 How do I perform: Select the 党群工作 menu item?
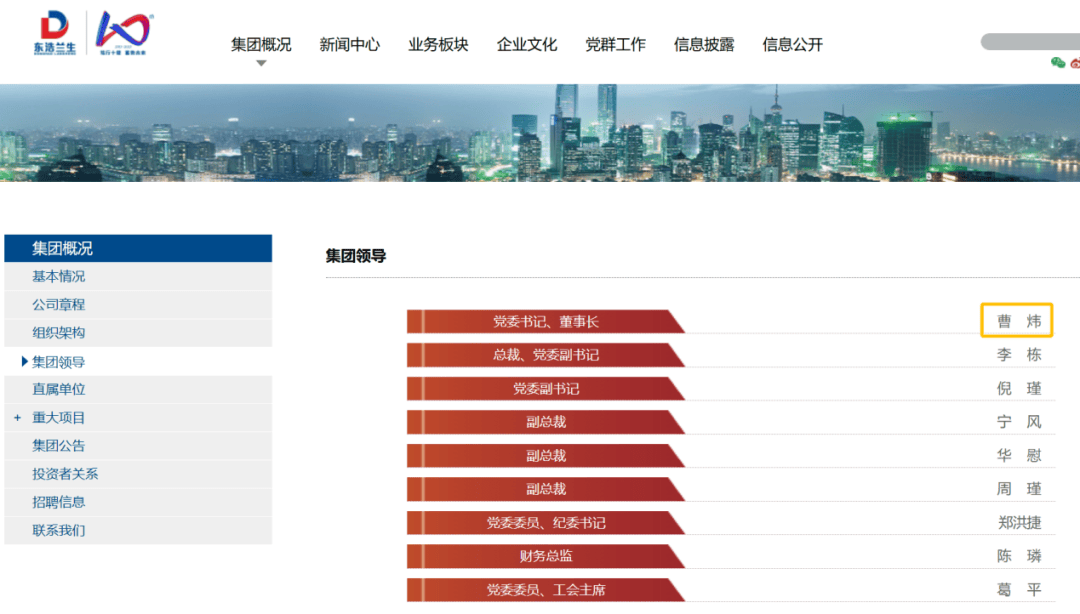click(615, 44)
